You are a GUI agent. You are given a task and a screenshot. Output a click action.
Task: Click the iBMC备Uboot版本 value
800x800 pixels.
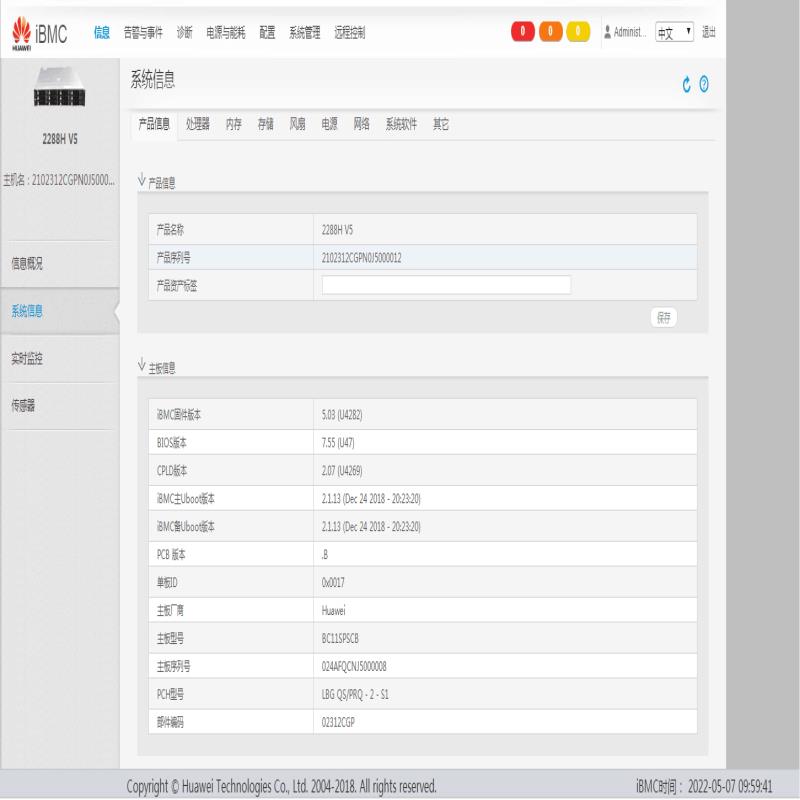(371, 527)
